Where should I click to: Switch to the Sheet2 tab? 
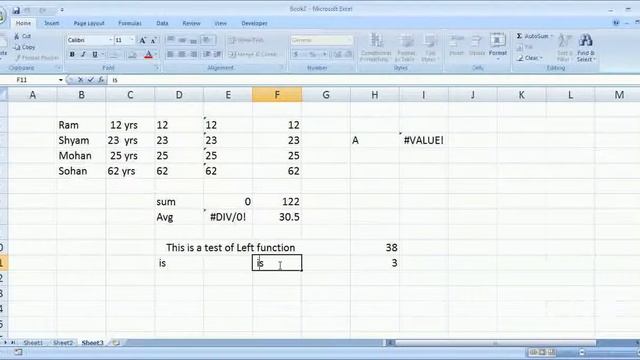coord(63,343)
